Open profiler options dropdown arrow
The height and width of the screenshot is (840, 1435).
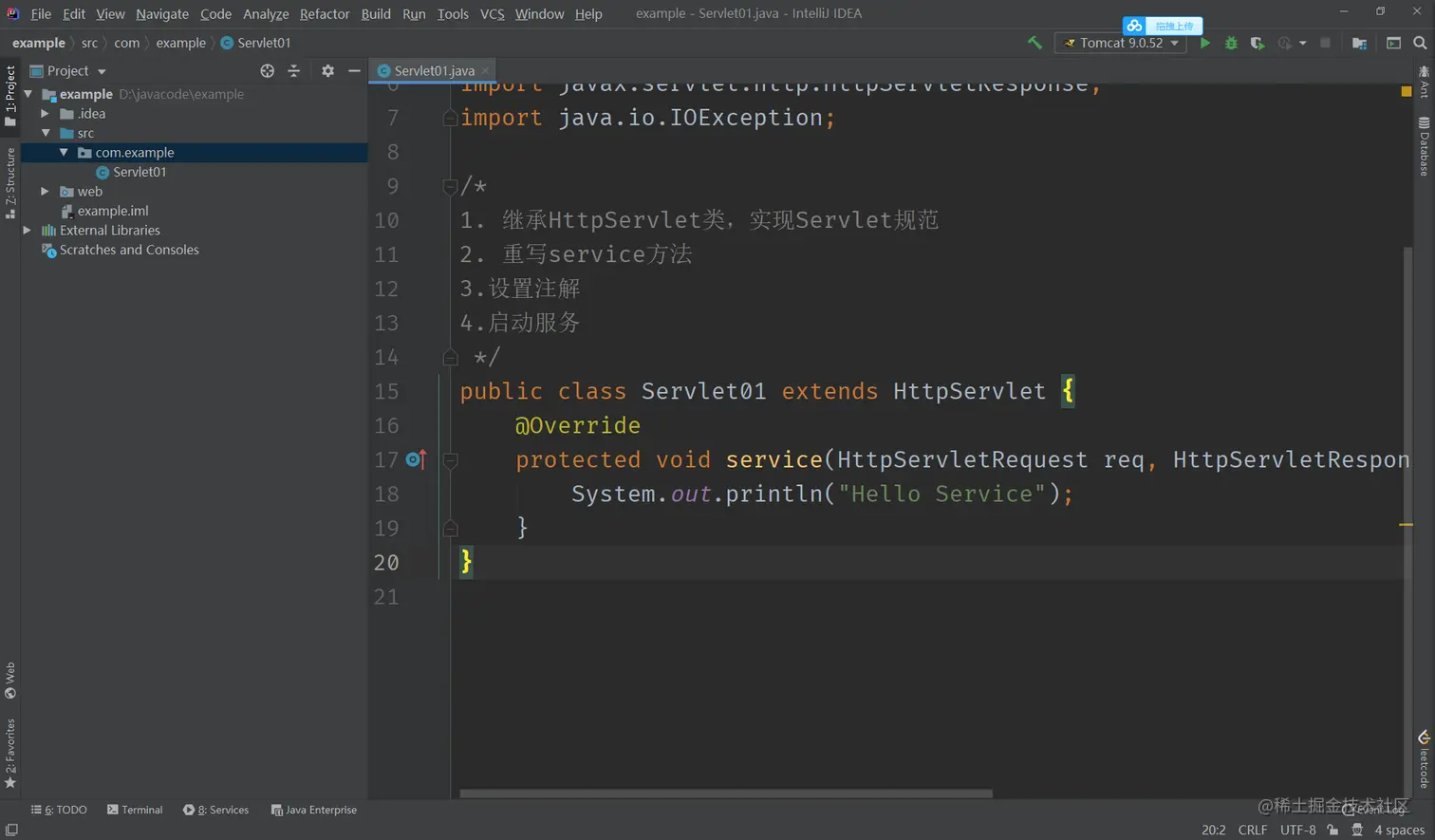pos(1303,43)
